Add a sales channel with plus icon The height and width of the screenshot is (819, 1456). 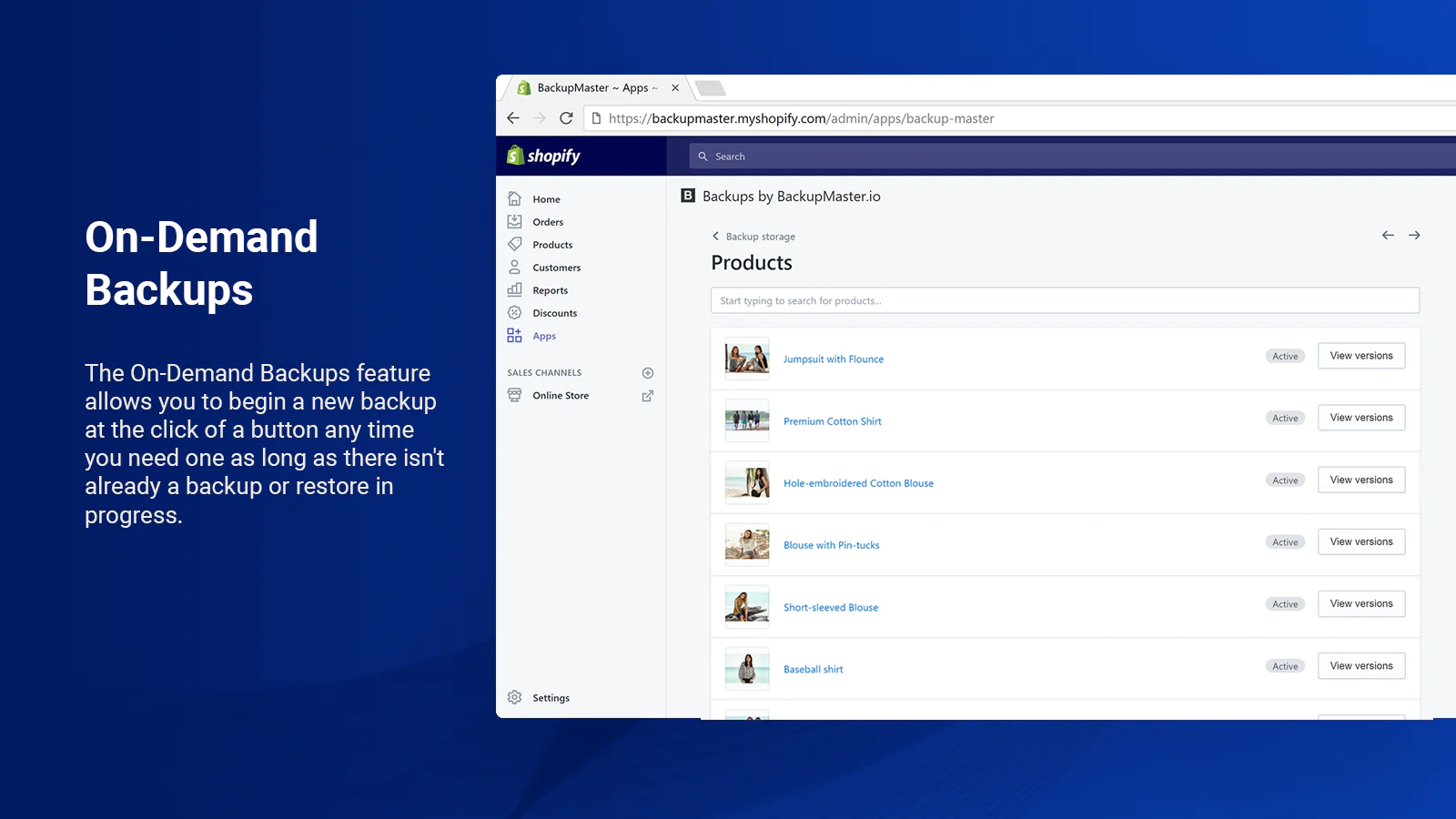click(648, 373)
